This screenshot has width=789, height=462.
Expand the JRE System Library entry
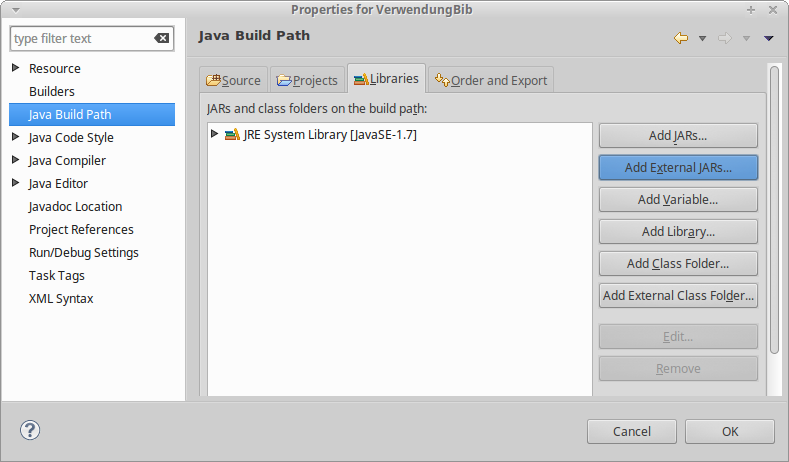214,134
